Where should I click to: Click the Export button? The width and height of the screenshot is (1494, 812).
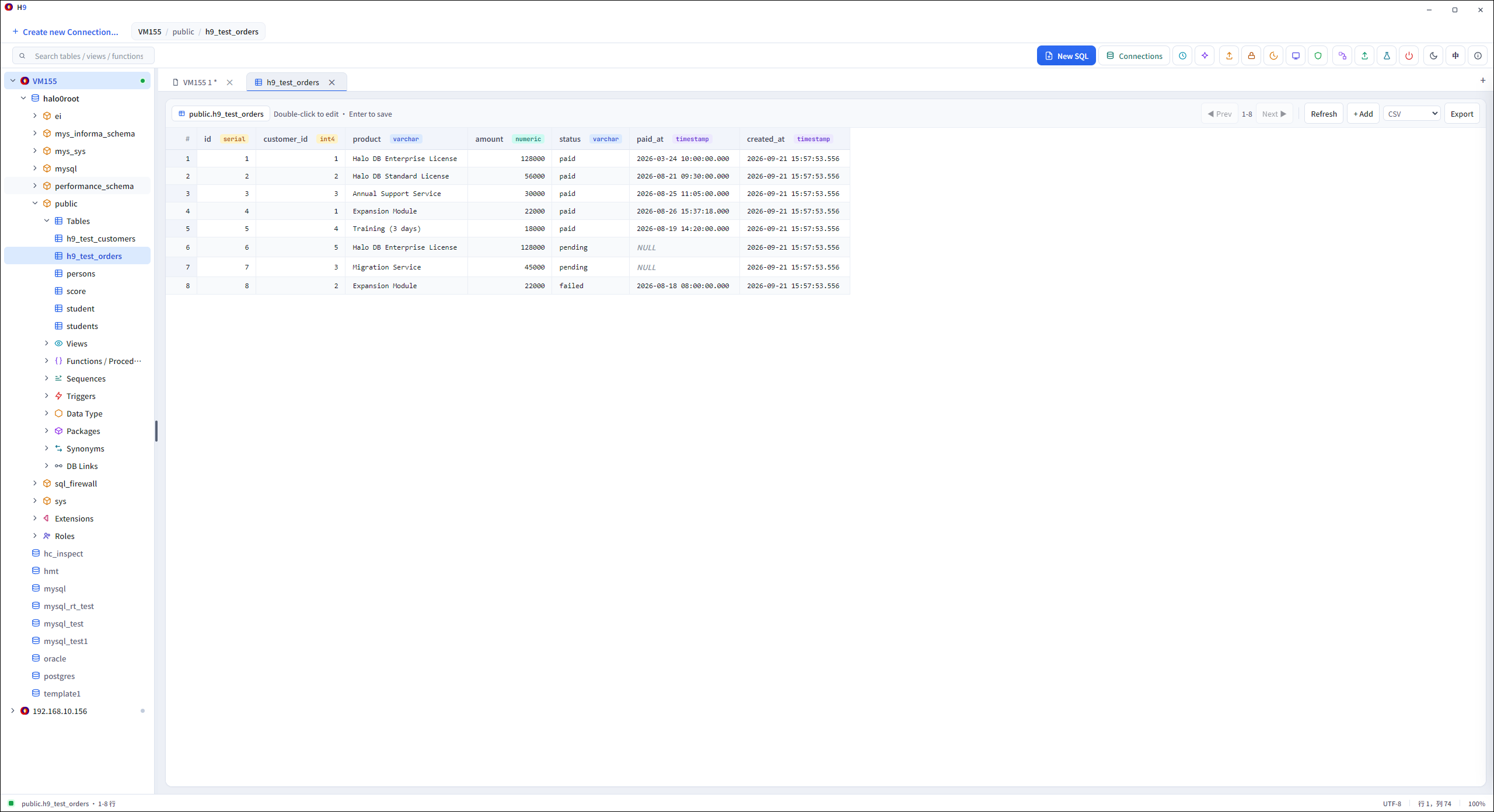[x=1462, y=114]
